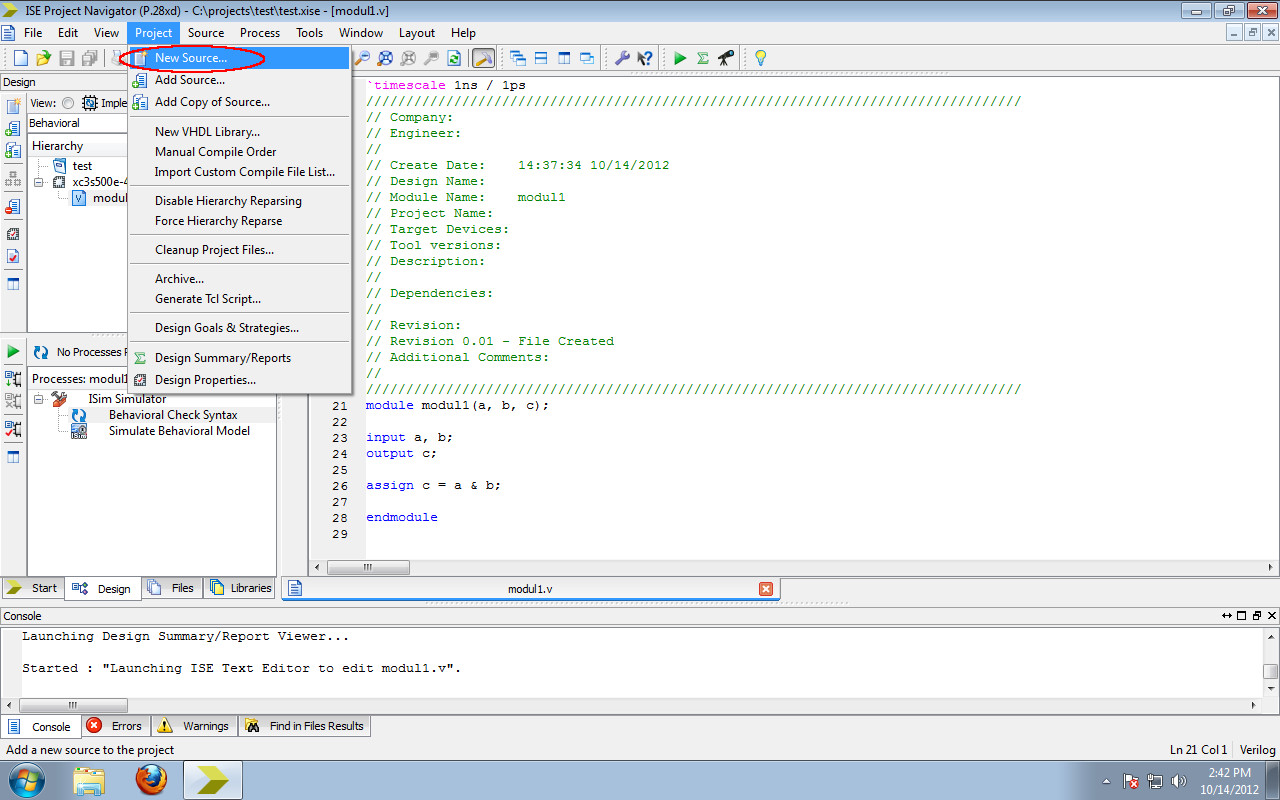Create a new file using the New icon

point(22,57)
